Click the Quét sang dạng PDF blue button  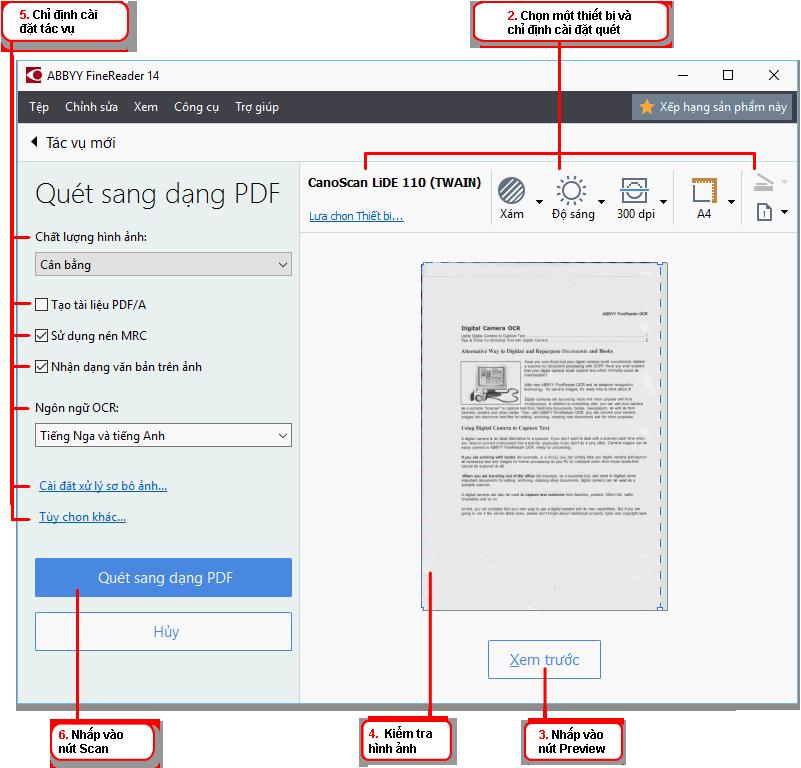coord(163,577)
